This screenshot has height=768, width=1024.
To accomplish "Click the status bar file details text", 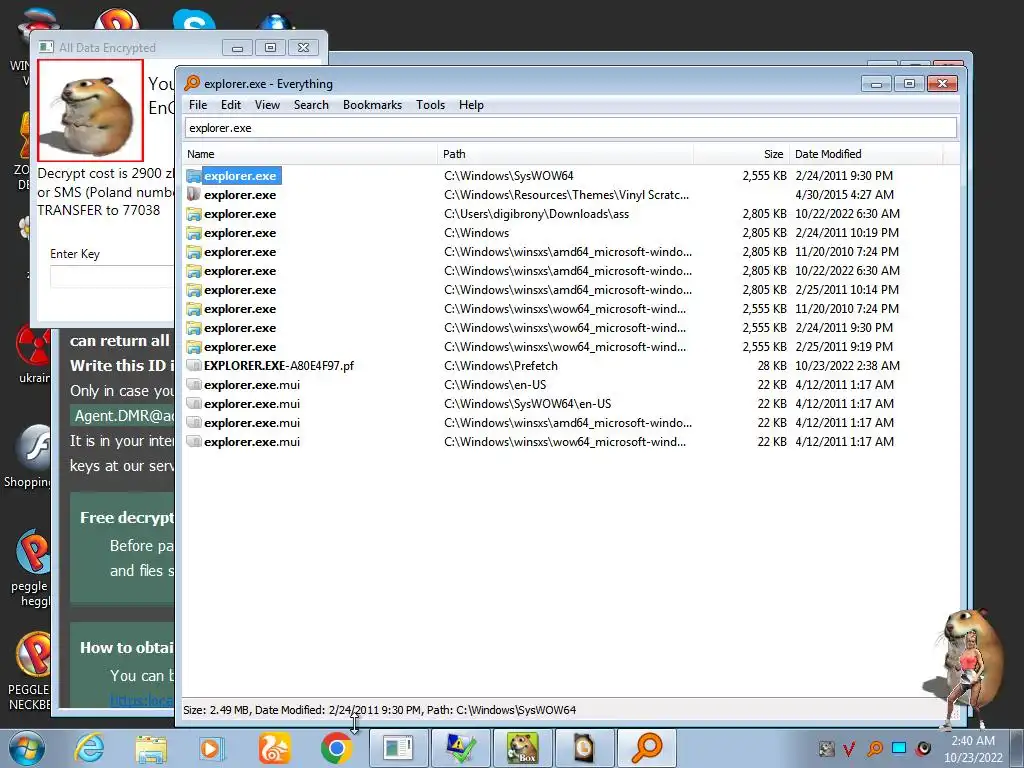I will pos(379,710).
